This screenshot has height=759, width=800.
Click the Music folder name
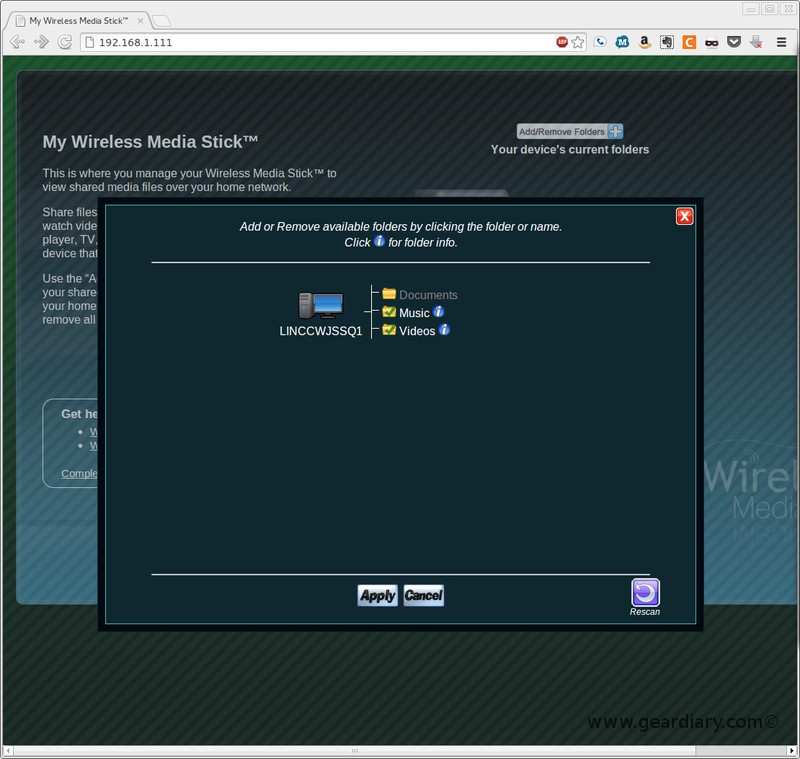click(x=414, y=313)
